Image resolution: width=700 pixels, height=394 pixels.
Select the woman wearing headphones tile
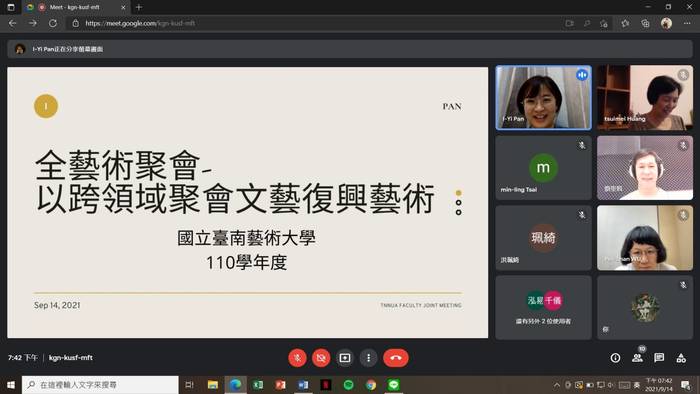[x=645, y=168]
